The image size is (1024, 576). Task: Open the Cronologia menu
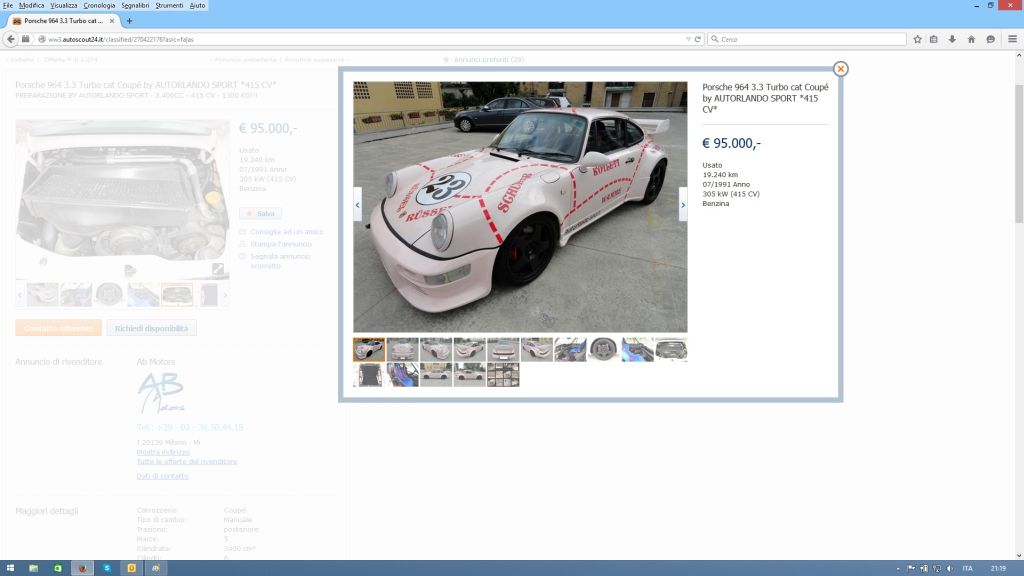[x=99, y=5]
